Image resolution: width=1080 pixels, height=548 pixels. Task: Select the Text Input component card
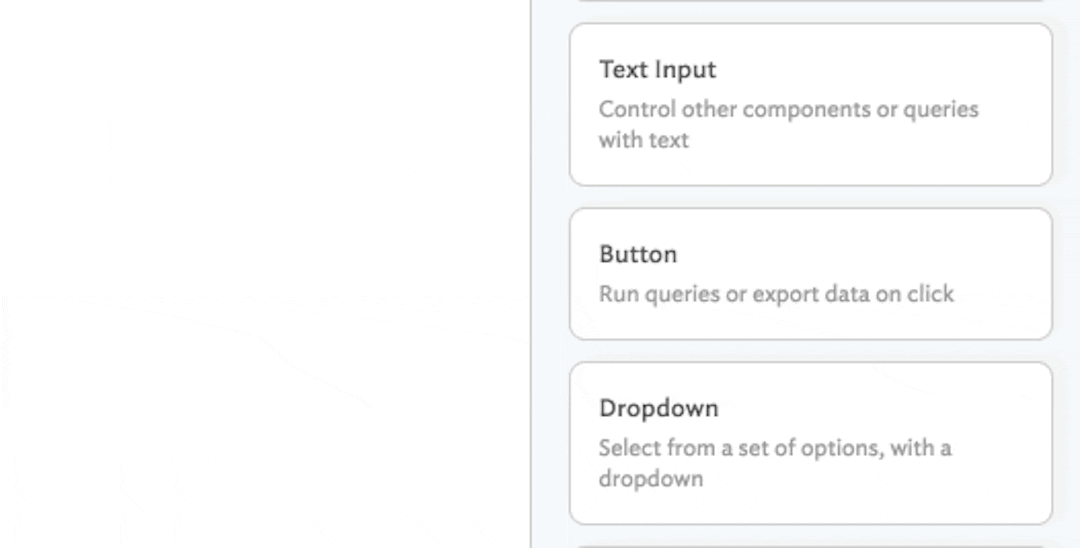pos(810,105)
